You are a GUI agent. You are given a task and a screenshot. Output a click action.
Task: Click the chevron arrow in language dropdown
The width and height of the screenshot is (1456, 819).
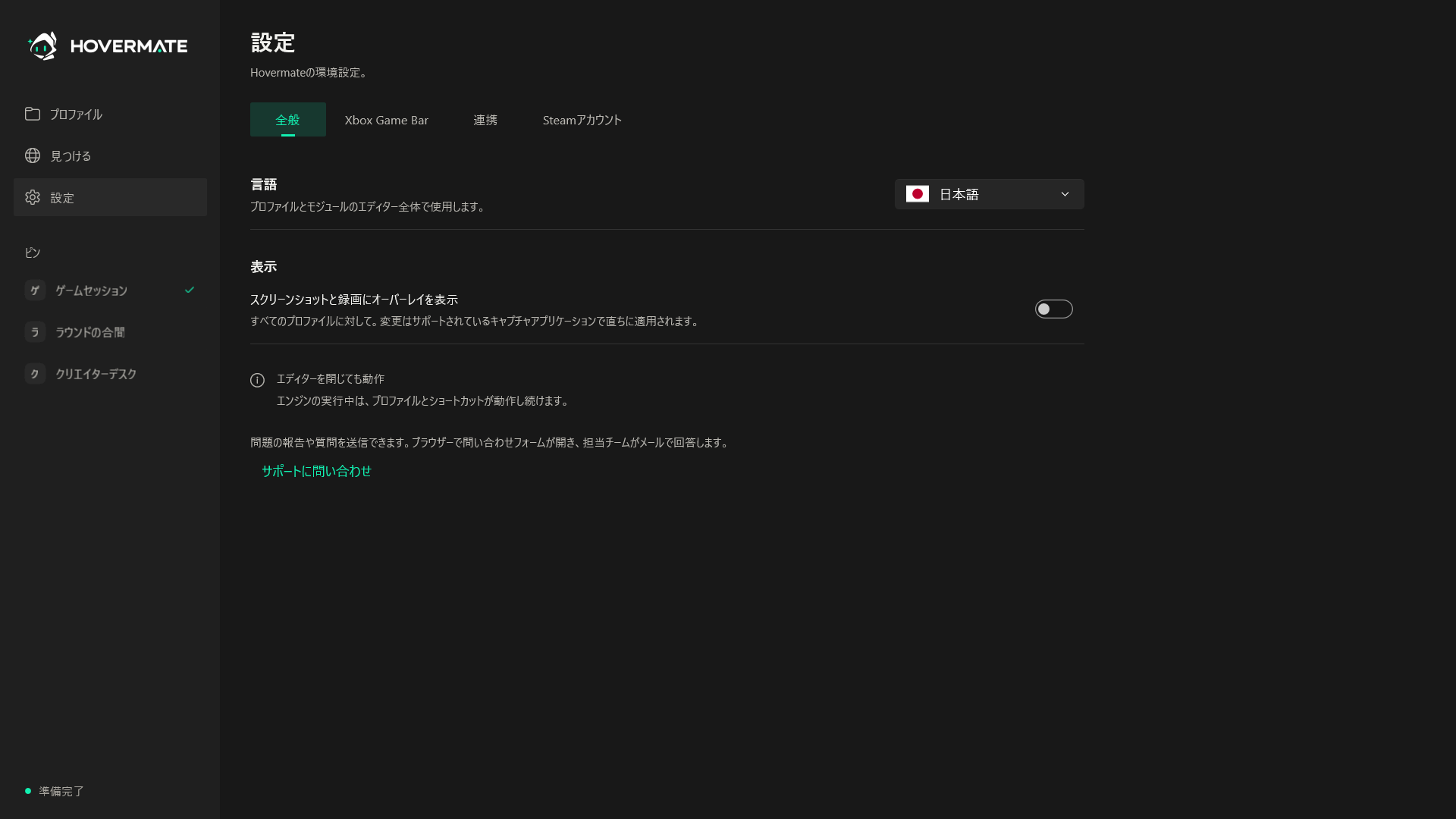click(1065, 194)
